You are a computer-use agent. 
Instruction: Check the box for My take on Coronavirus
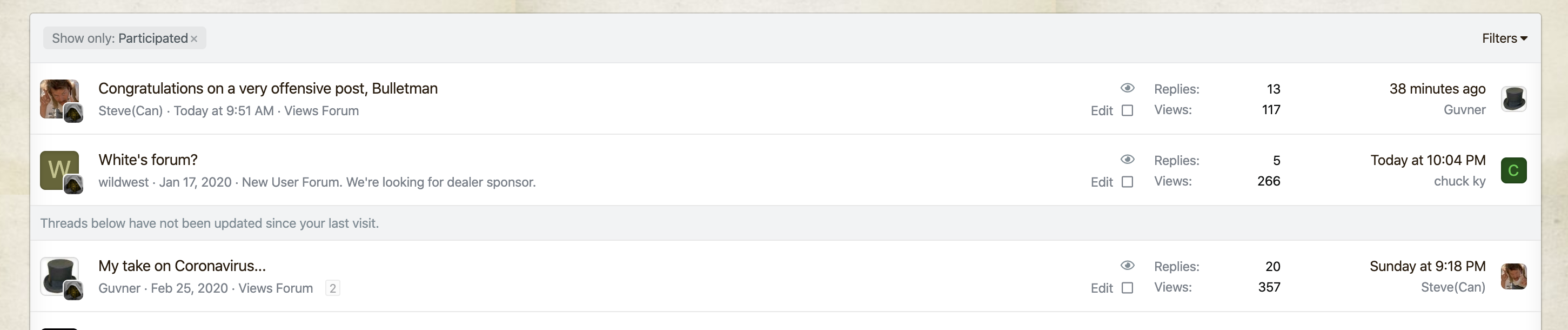(1127, 288)
